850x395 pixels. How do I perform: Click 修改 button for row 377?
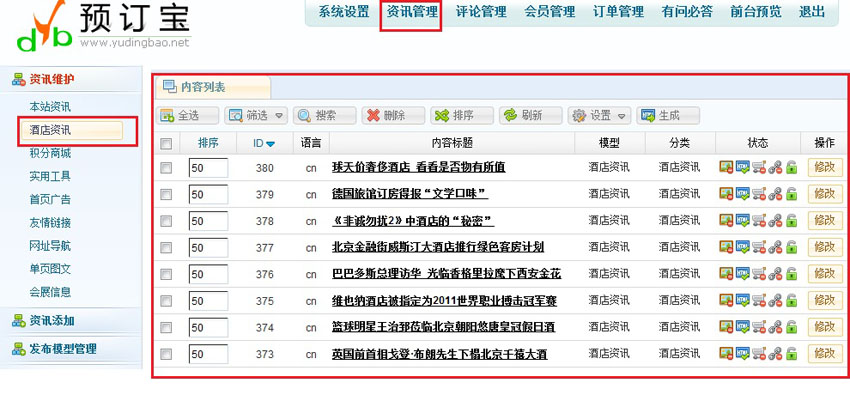click(x=825, y=247)
